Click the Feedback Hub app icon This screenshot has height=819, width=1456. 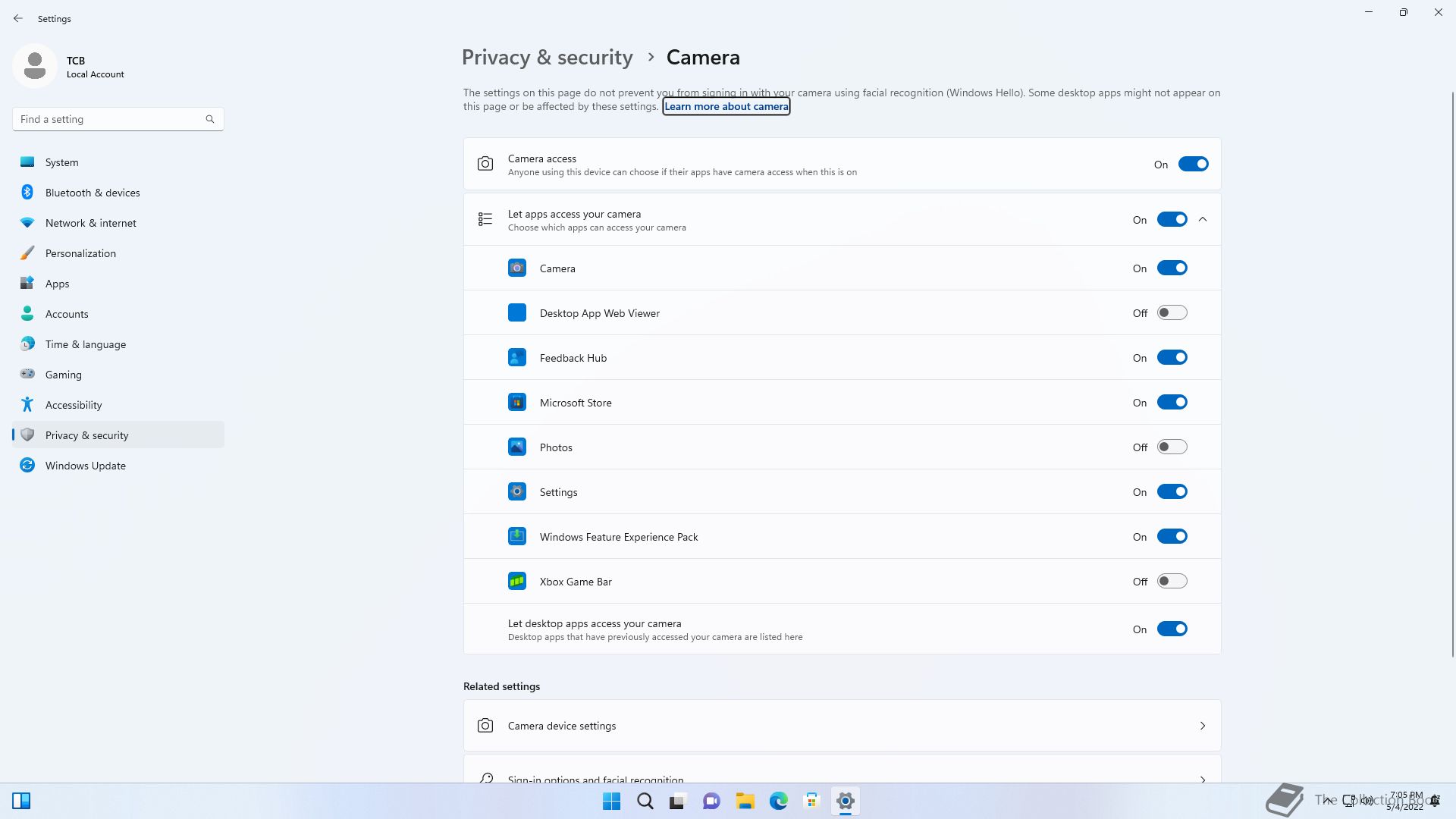tap(517, 357)
